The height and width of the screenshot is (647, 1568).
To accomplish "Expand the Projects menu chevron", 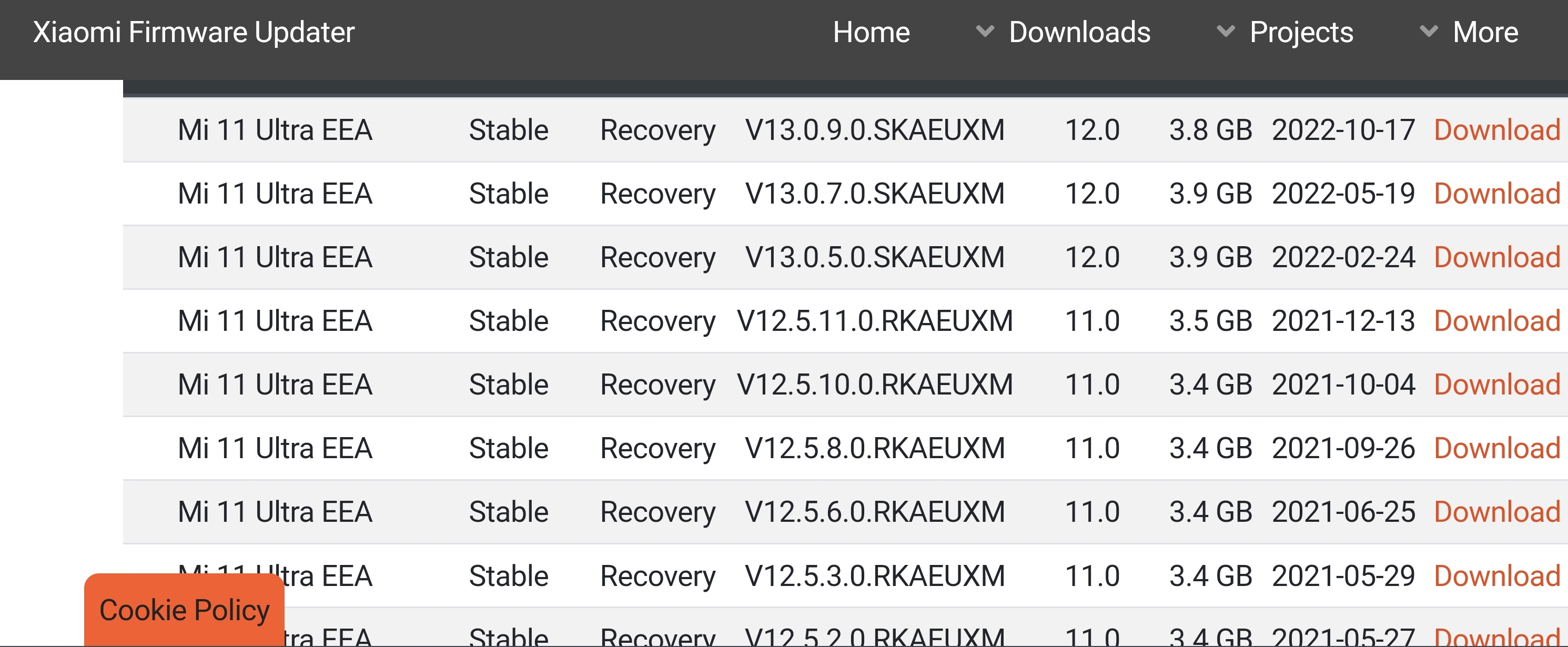I will (1225, 32).
